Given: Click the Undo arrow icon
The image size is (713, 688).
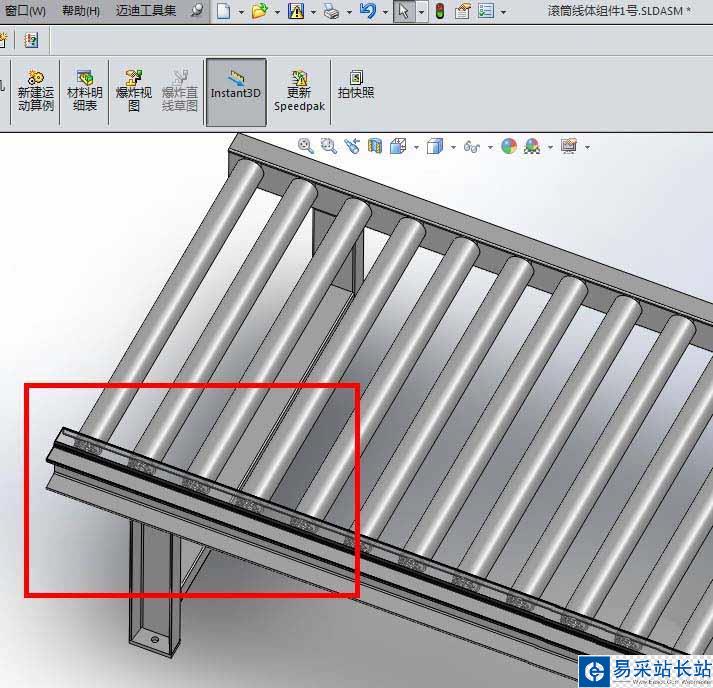Looking at the screenshot, I should click(367, 11).
